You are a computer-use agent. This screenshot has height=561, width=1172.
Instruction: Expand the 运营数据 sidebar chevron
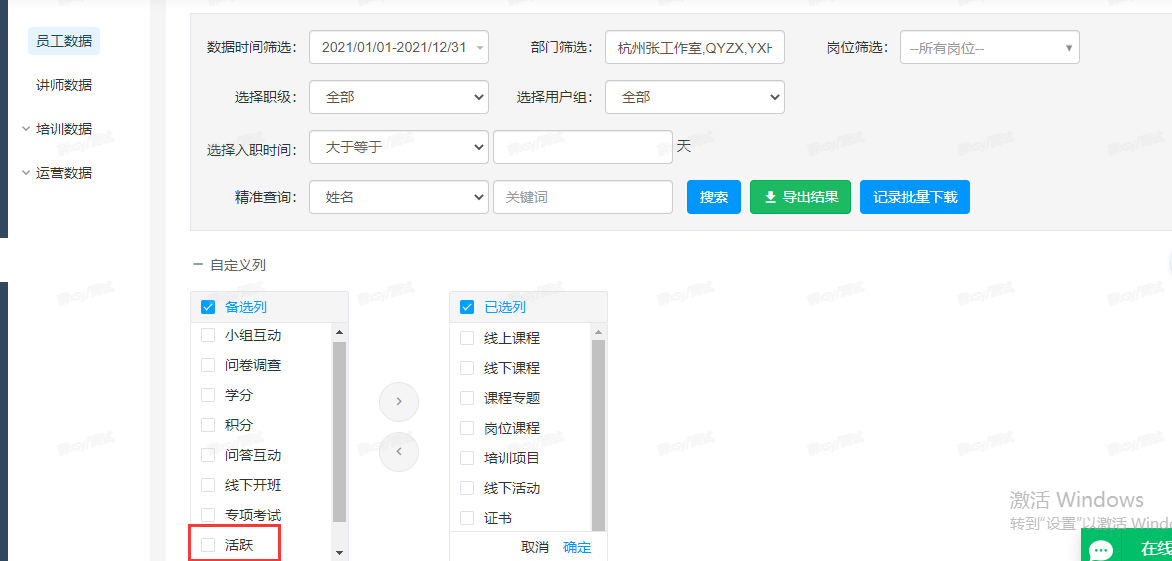[26, 173]
